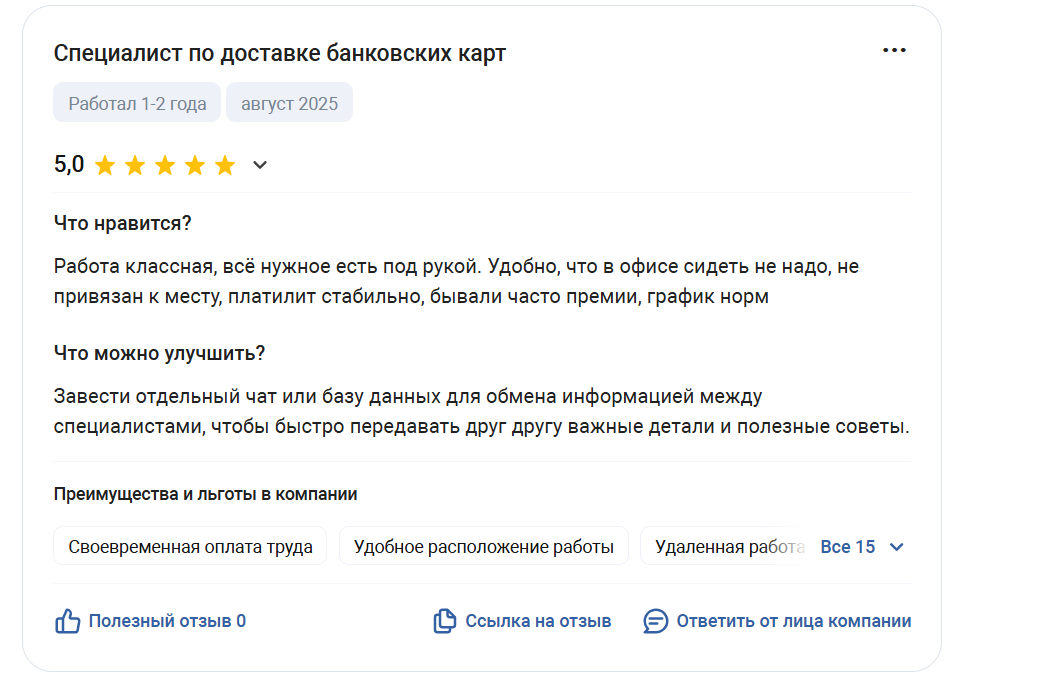1045x680 pixels.
Task: Open the three-dots review options menu
Action: (x=894, y=51)
